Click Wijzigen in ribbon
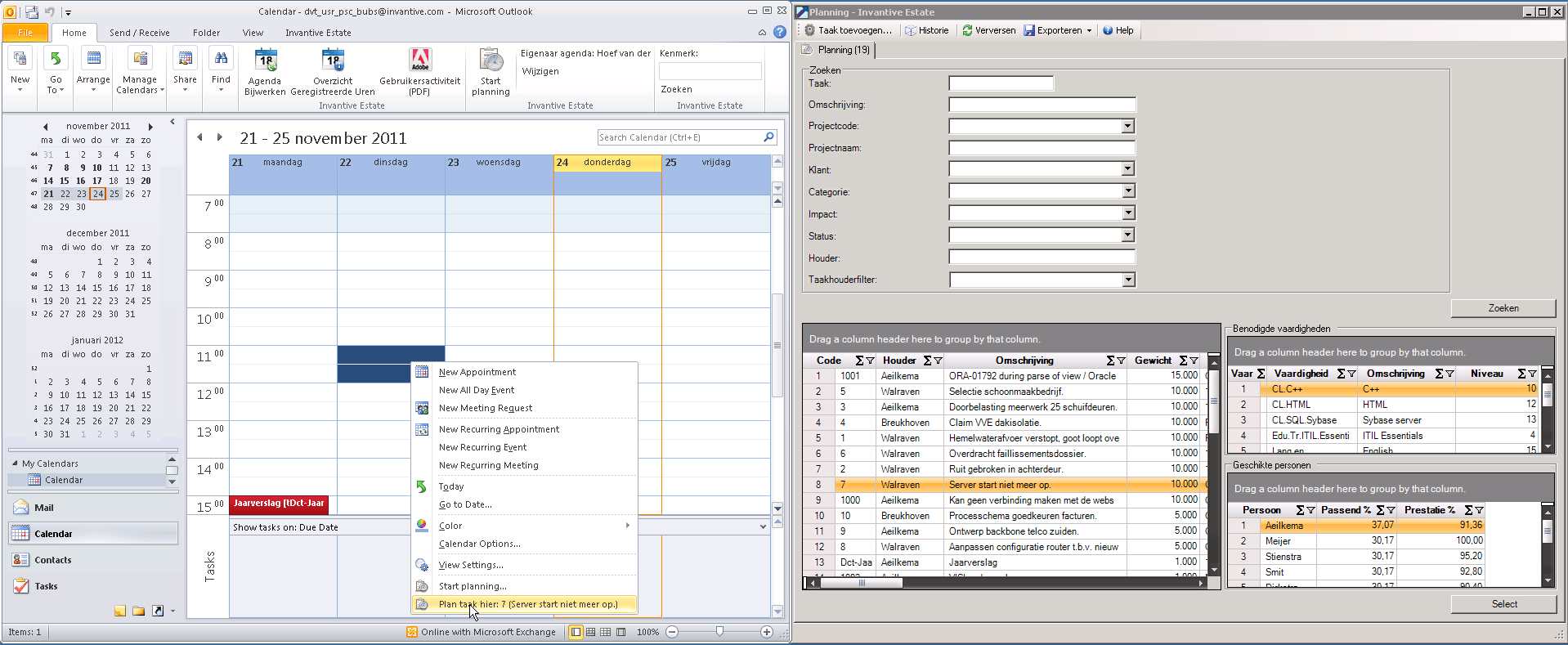Viewport: 1568px width, 645px height. coord(540,71)
